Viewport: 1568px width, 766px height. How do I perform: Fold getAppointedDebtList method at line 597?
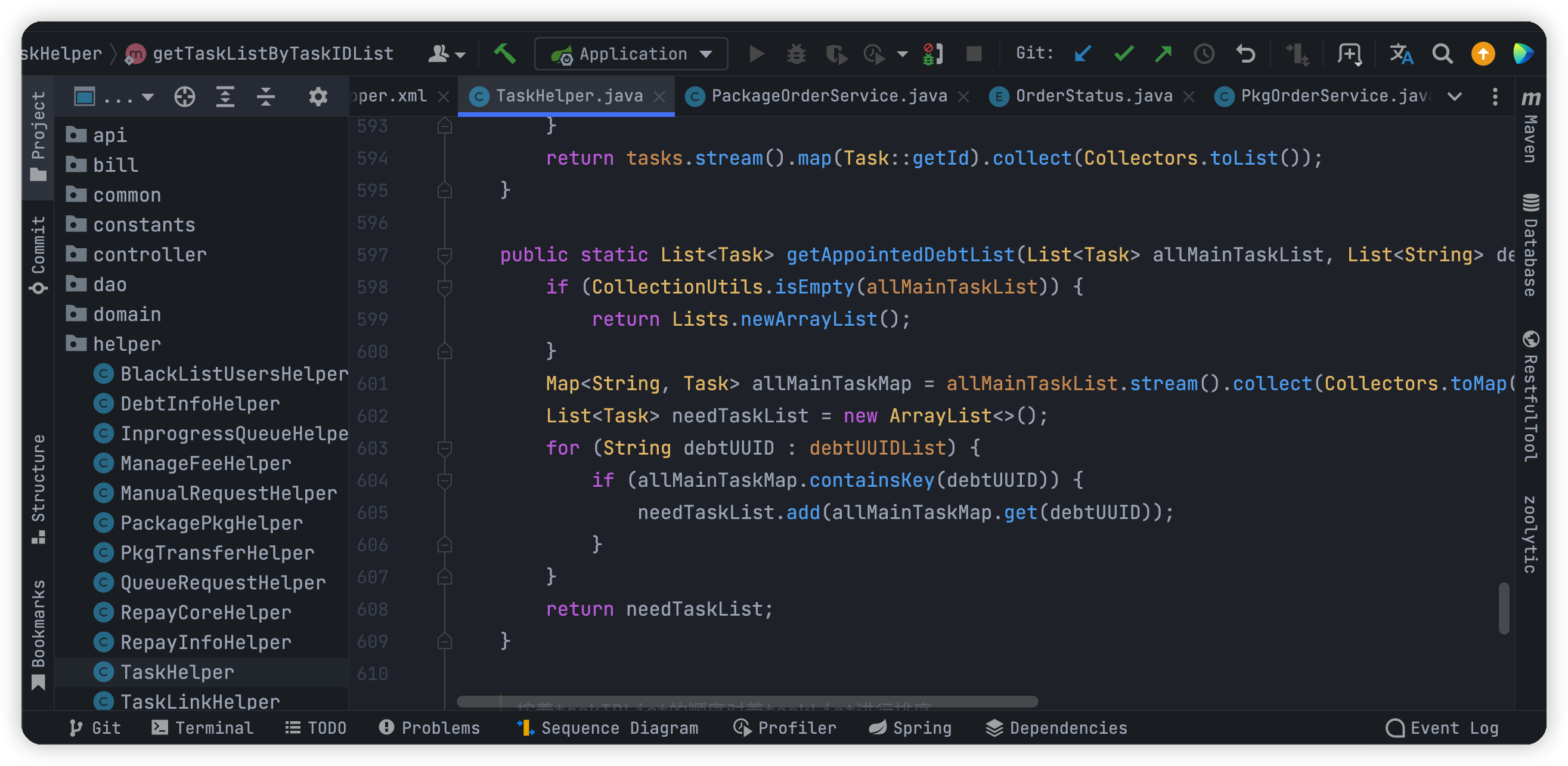[x=444, y=255]
